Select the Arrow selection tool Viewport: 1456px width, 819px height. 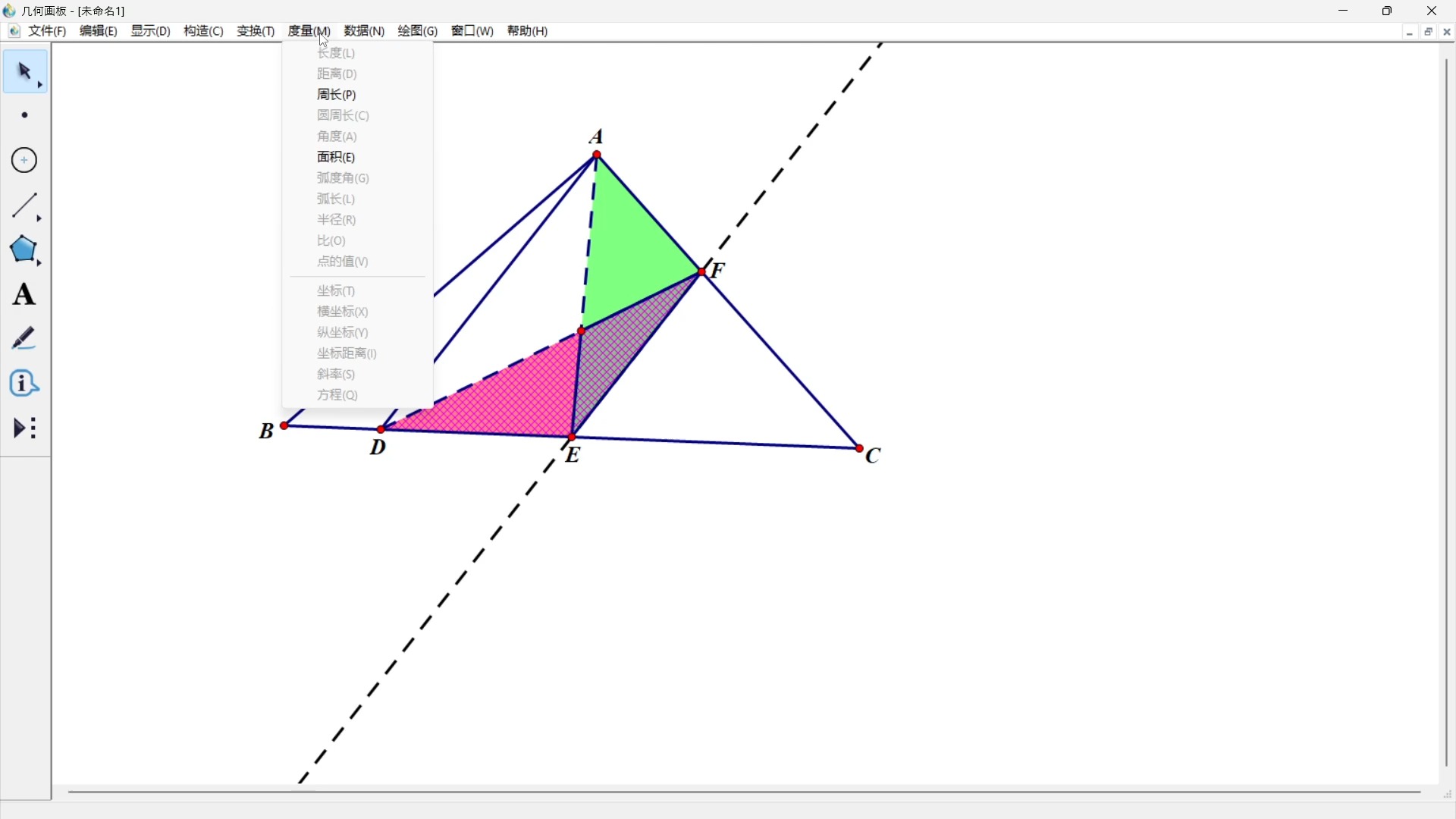tap(25, 72)
